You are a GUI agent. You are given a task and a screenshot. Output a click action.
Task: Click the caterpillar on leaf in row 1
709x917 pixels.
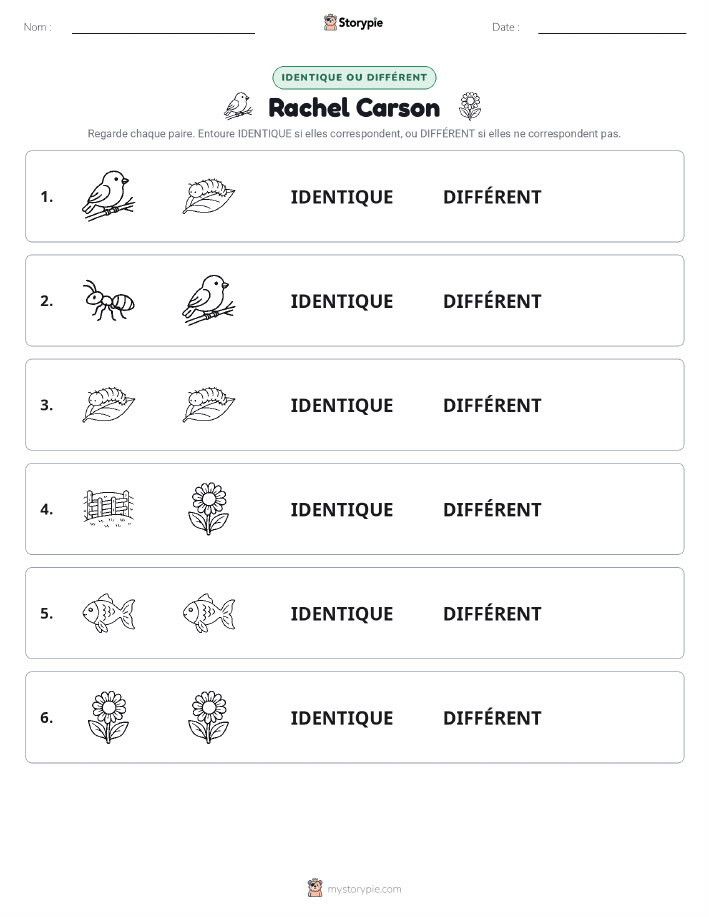pos(209,196)
